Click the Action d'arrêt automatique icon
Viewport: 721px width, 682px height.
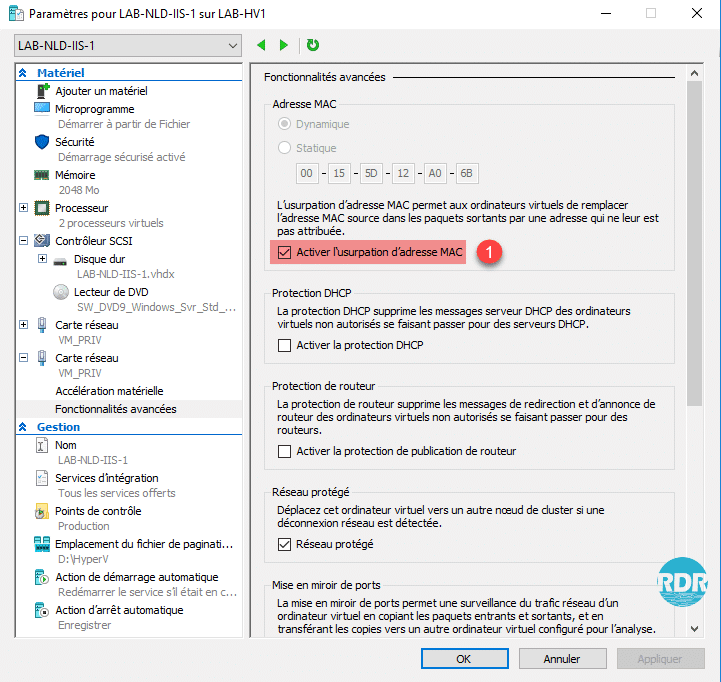click(x=41, y=610)
